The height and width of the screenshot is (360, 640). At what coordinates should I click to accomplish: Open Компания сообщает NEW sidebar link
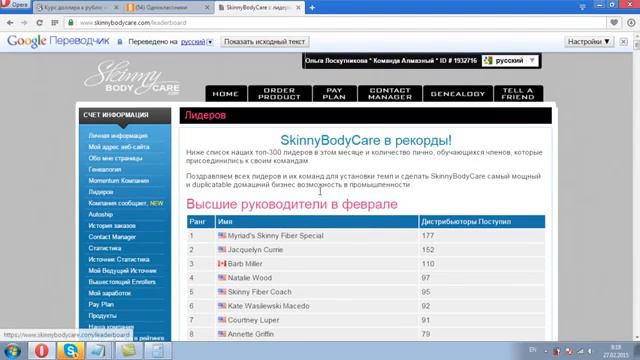click(x=126, y=203)
